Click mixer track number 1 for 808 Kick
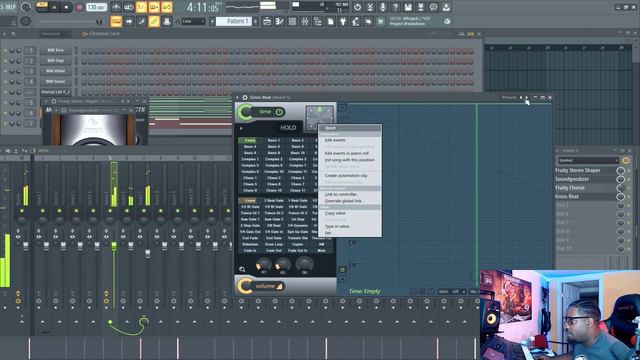 click(x=30, y=50)
